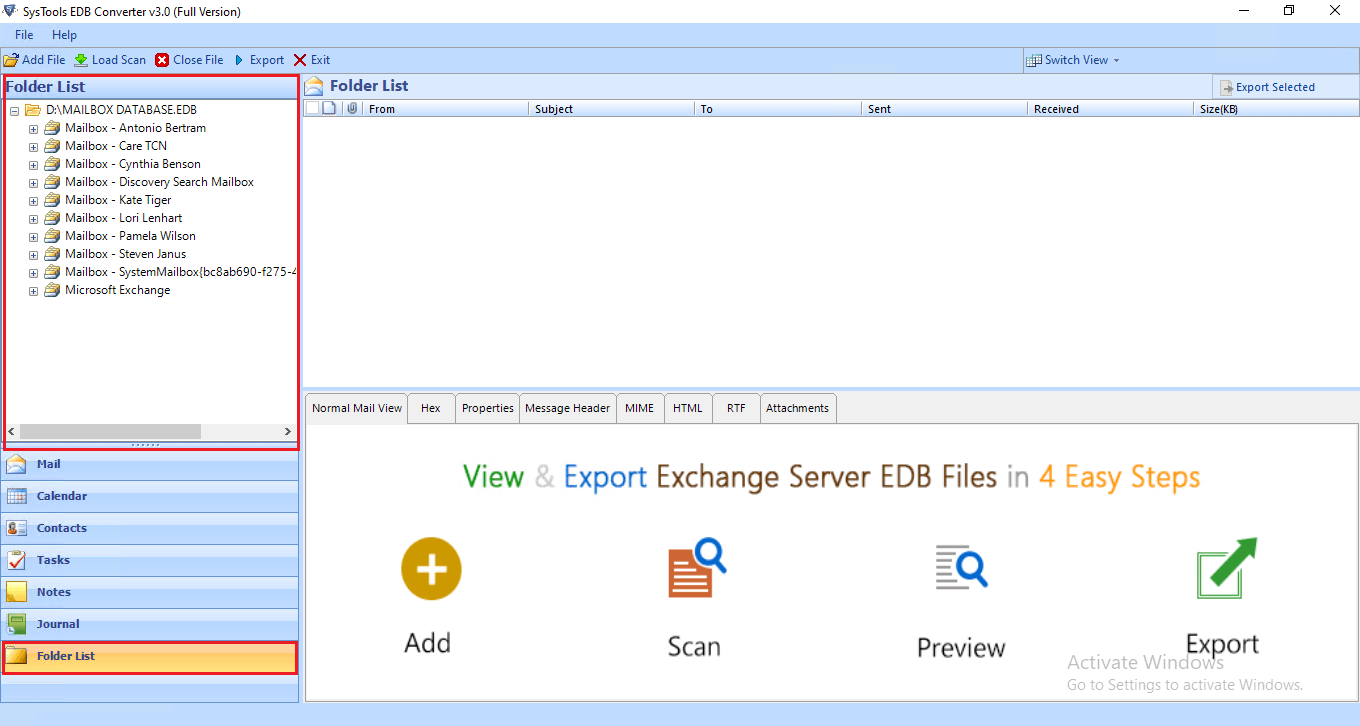Expand the Microsoft Exchange tree node
This screenshot has width=1360, height=726.
33,290
